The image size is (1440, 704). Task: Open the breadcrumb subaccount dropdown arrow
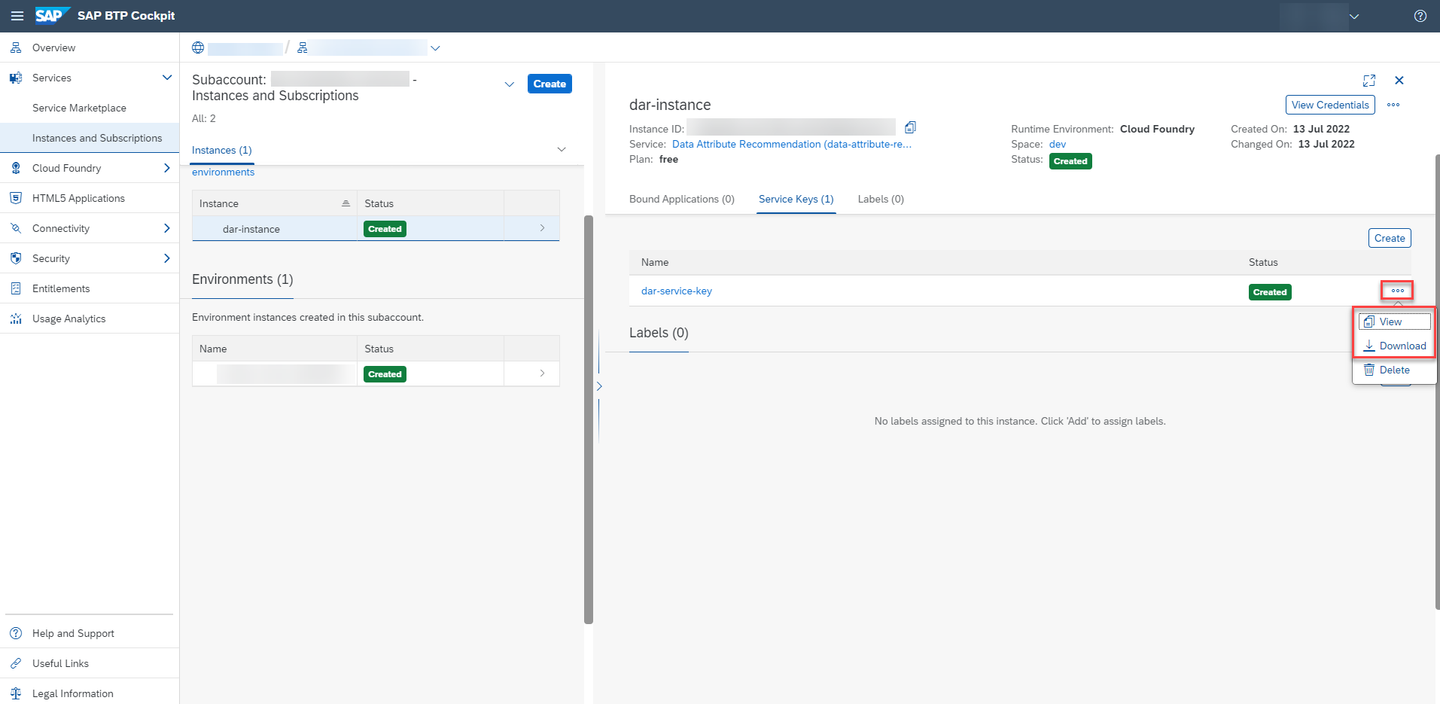point(435,48)
